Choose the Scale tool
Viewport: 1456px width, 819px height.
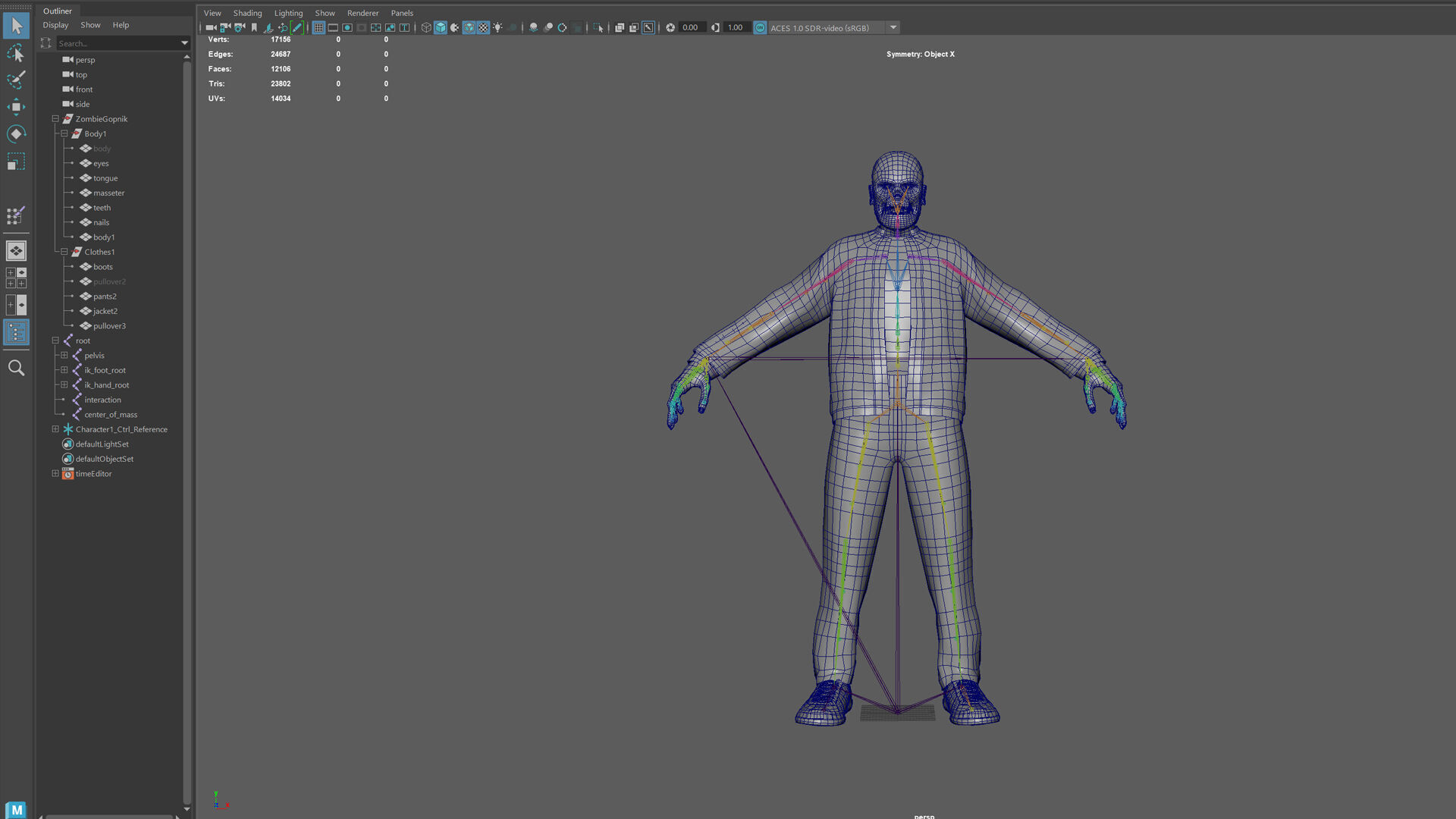point(16,162)
